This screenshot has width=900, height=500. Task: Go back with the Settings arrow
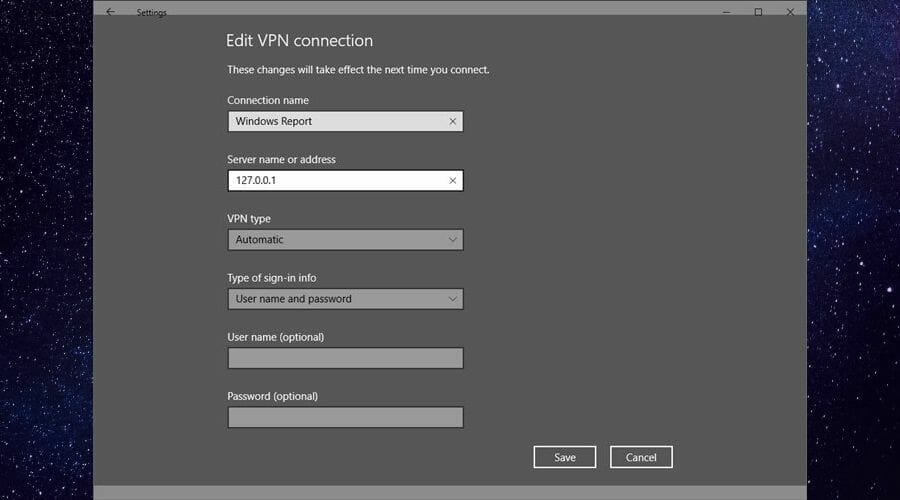pos(110,12)
